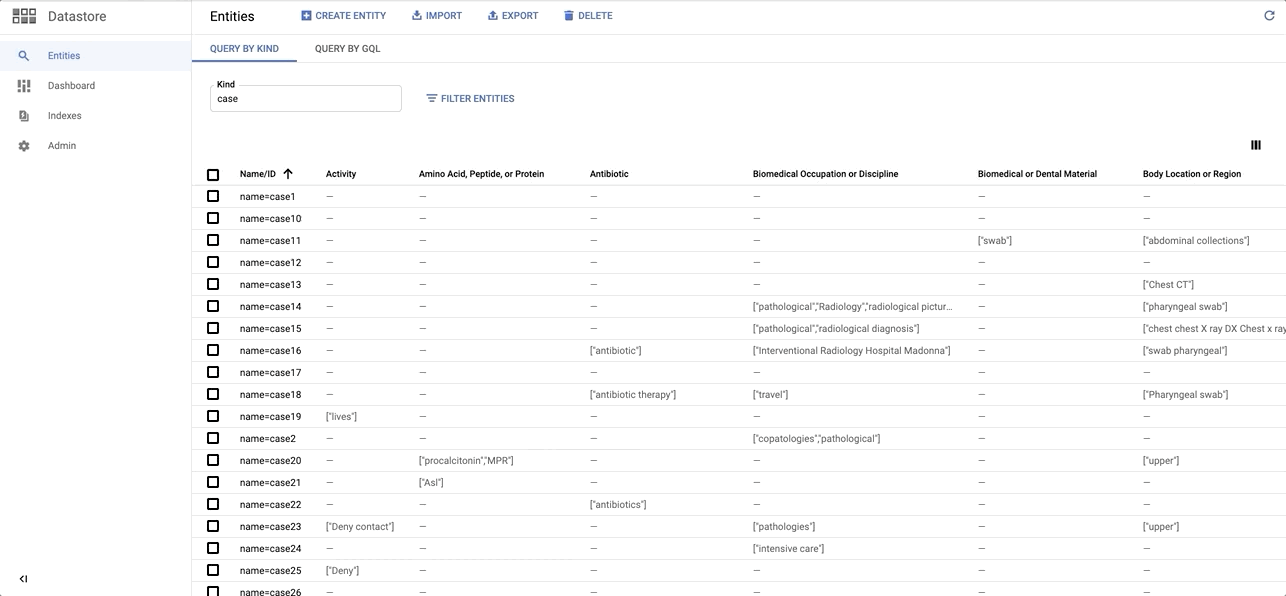Viewport: 1286px width, 596px height.
Task: Switch to Query by GQL tab
Action: pyautogui.click(x=347, y=49)
